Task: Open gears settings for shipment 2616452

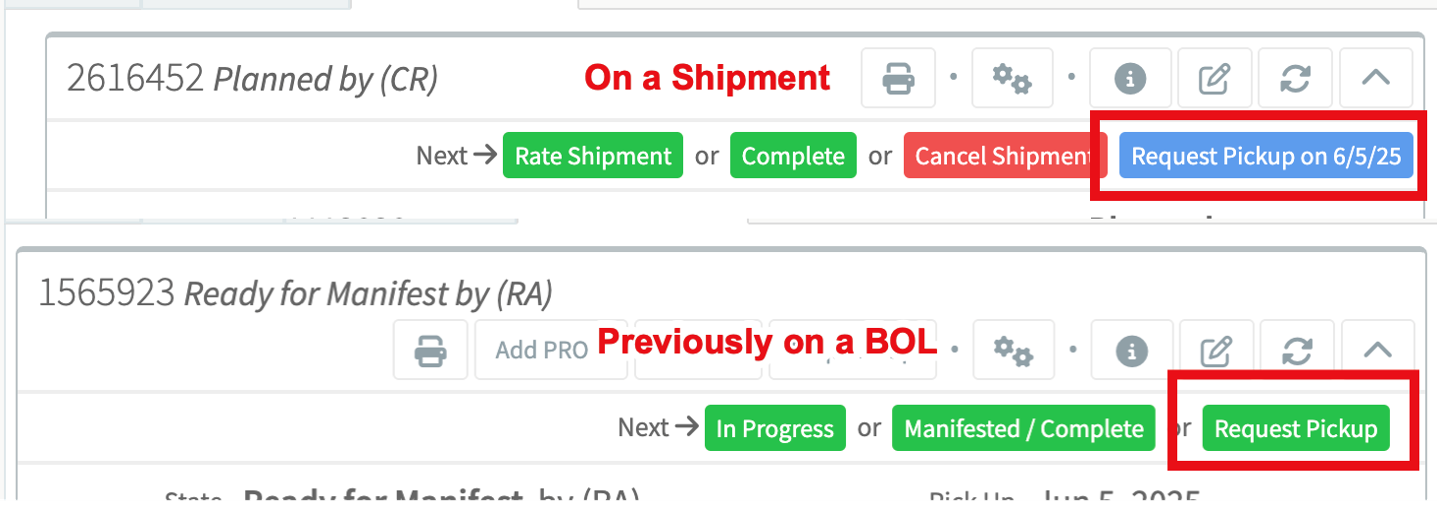Action: click(x=1011, y=78)
